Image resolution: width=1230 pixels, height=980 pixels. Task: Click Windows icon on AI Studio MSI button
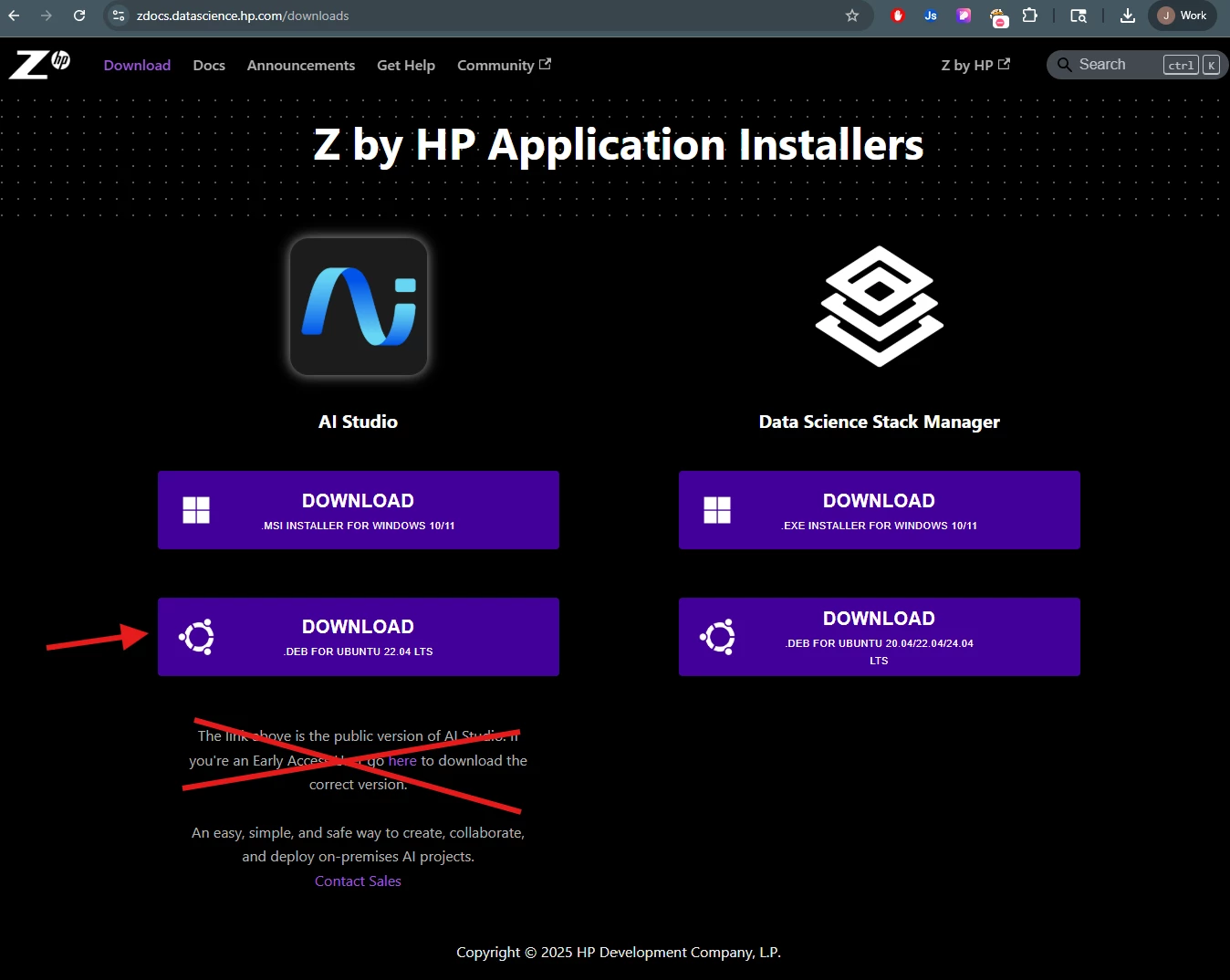196,510
